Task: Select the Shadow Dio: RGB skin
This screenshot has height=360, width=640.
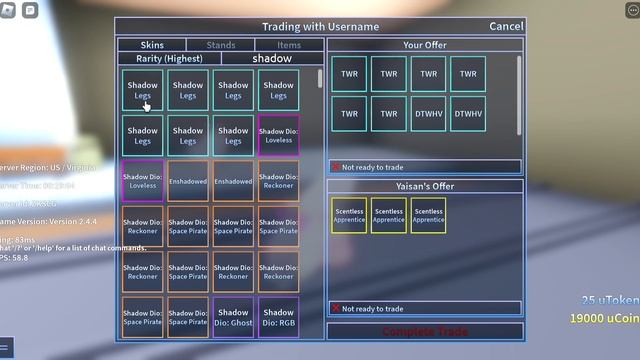Action: 278,317
